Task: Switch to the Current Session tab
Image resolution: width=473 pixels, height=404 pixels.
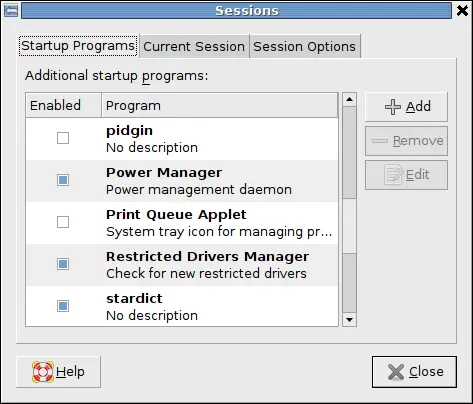Action: click(194, 46)
